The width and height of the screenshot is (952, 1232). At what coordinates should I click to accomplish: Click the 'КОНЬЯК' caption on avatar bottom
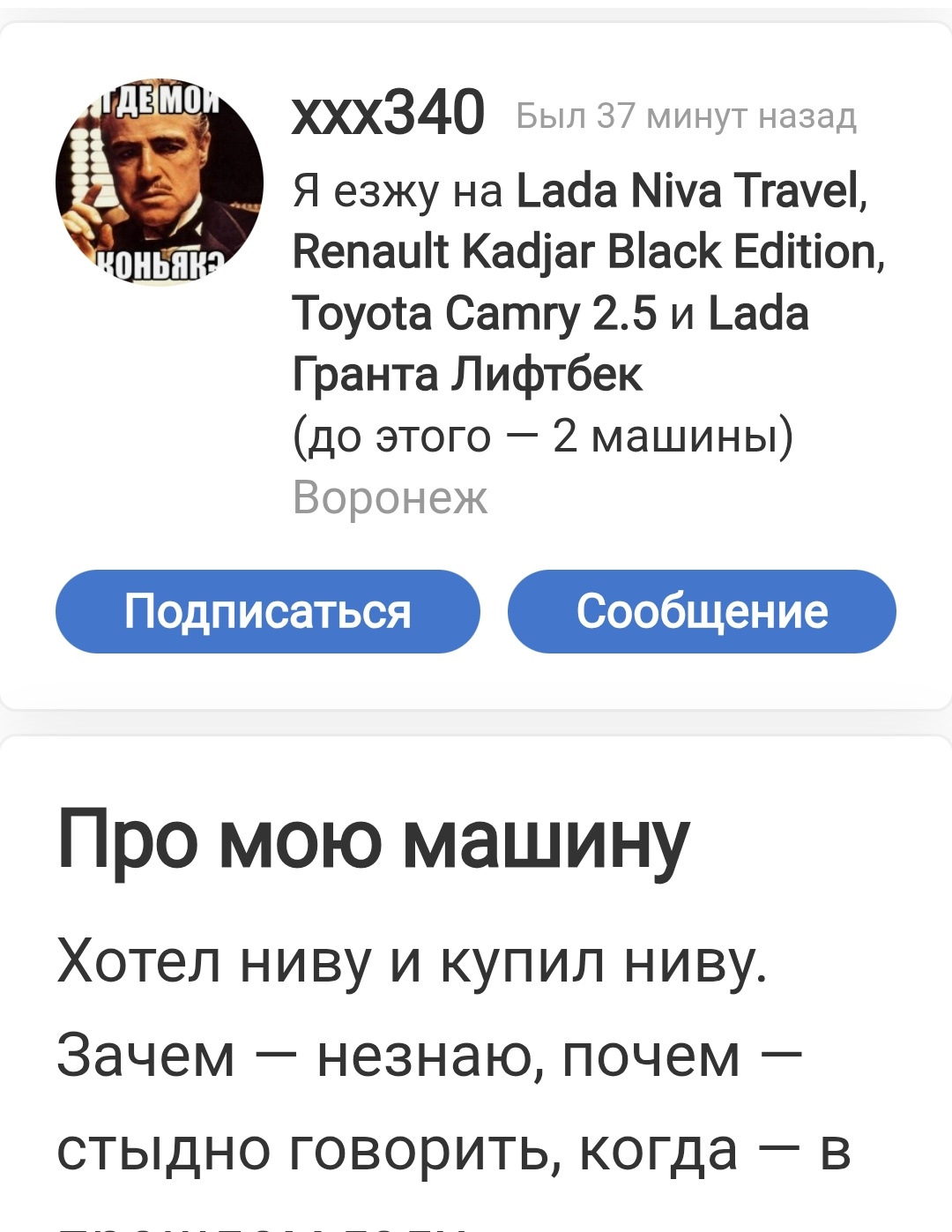coord(160,264)
